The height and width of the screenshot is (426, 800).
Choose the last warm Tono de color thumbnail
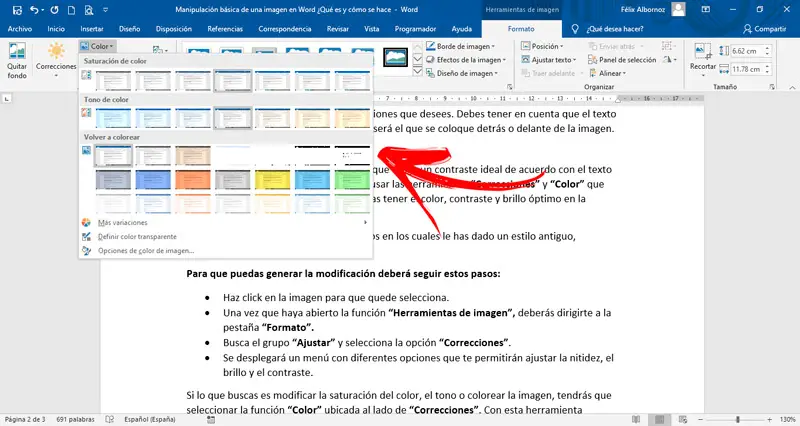353,118
